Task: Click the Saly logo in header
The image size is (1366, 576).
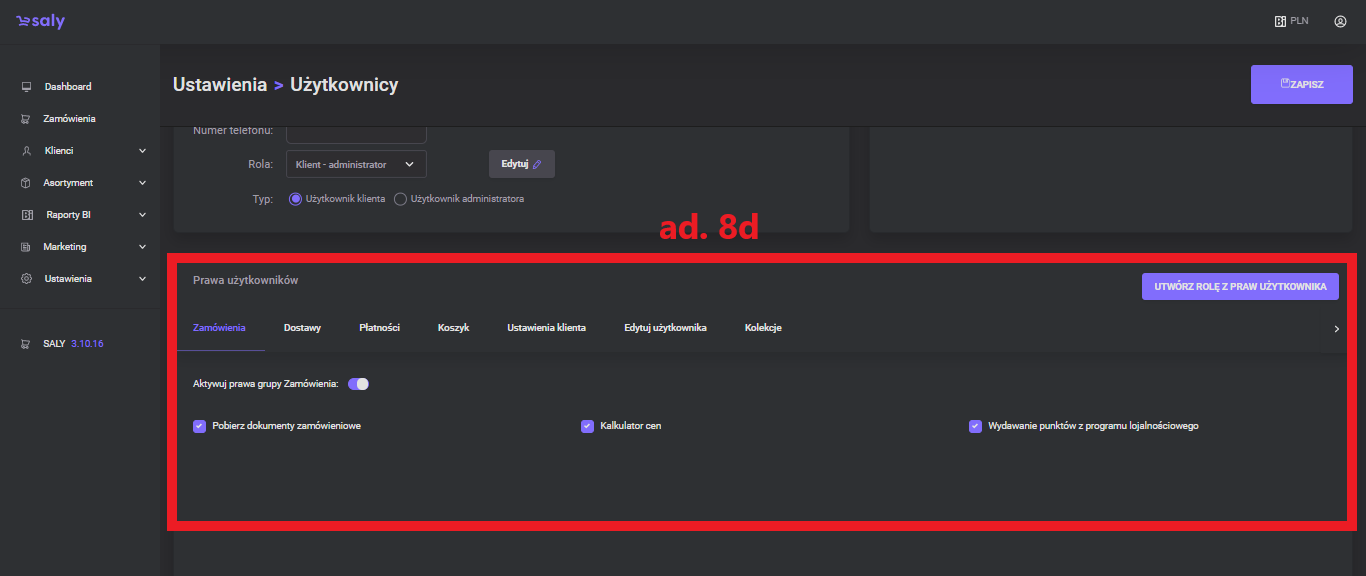Action: click(40, 21)
